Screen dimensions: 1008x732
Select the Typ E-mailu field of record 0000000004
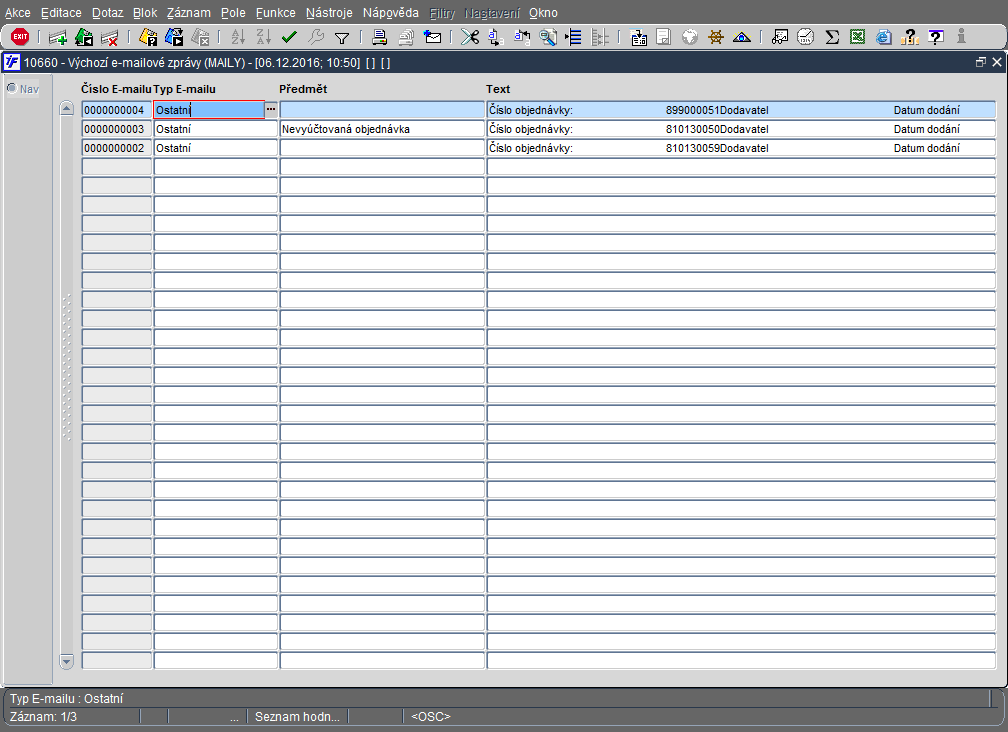[x=209, y=110]
